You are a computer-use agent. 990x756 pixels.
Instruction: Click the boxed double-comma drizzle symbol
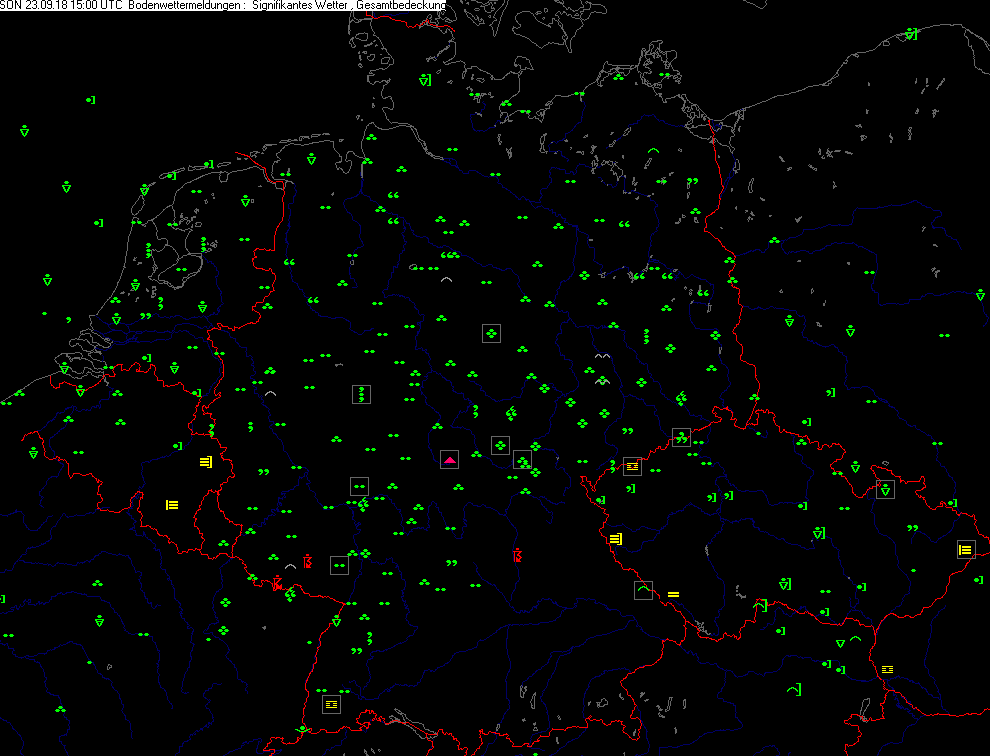[x=682, y=437]
